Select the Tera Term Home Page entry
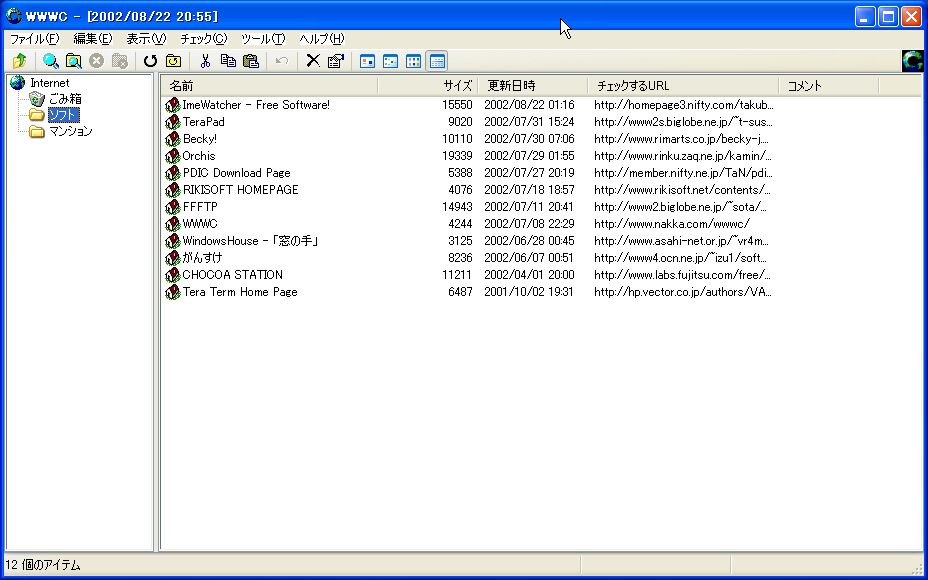The image size is (928, 580). [x=240, y=292]
